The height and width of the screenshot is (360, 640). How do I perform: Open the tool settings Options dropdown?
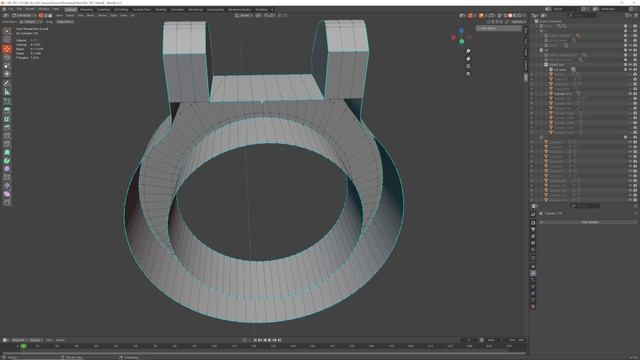click(x=518, y=22)
